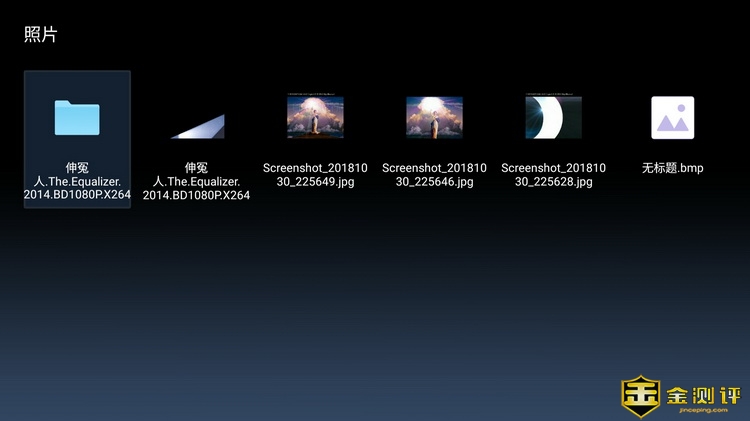Screen dimensions: 750x421
Task: Click the 30_225628.jpg second line of the filename
Action: [553, 182]
